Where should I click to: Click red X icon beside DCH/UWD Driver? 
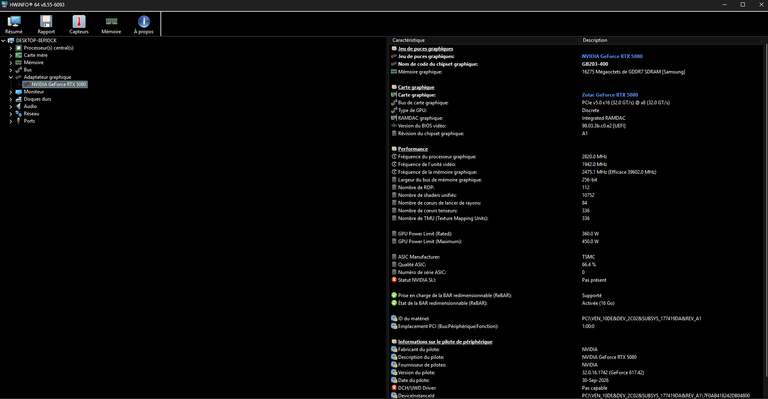pos(394,388)
